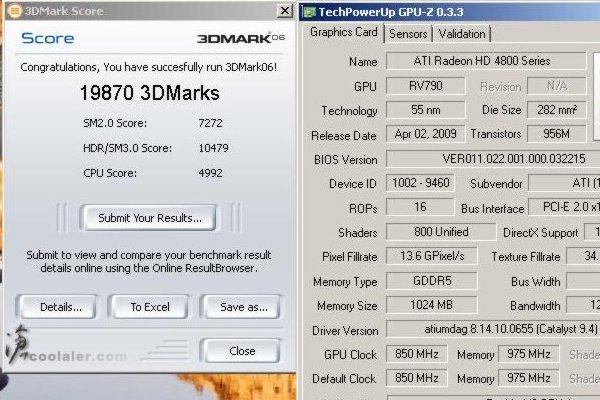Click the Die Size field 282 mm²
The height and width of the screenshot is (400, 600).
[557, 110]
